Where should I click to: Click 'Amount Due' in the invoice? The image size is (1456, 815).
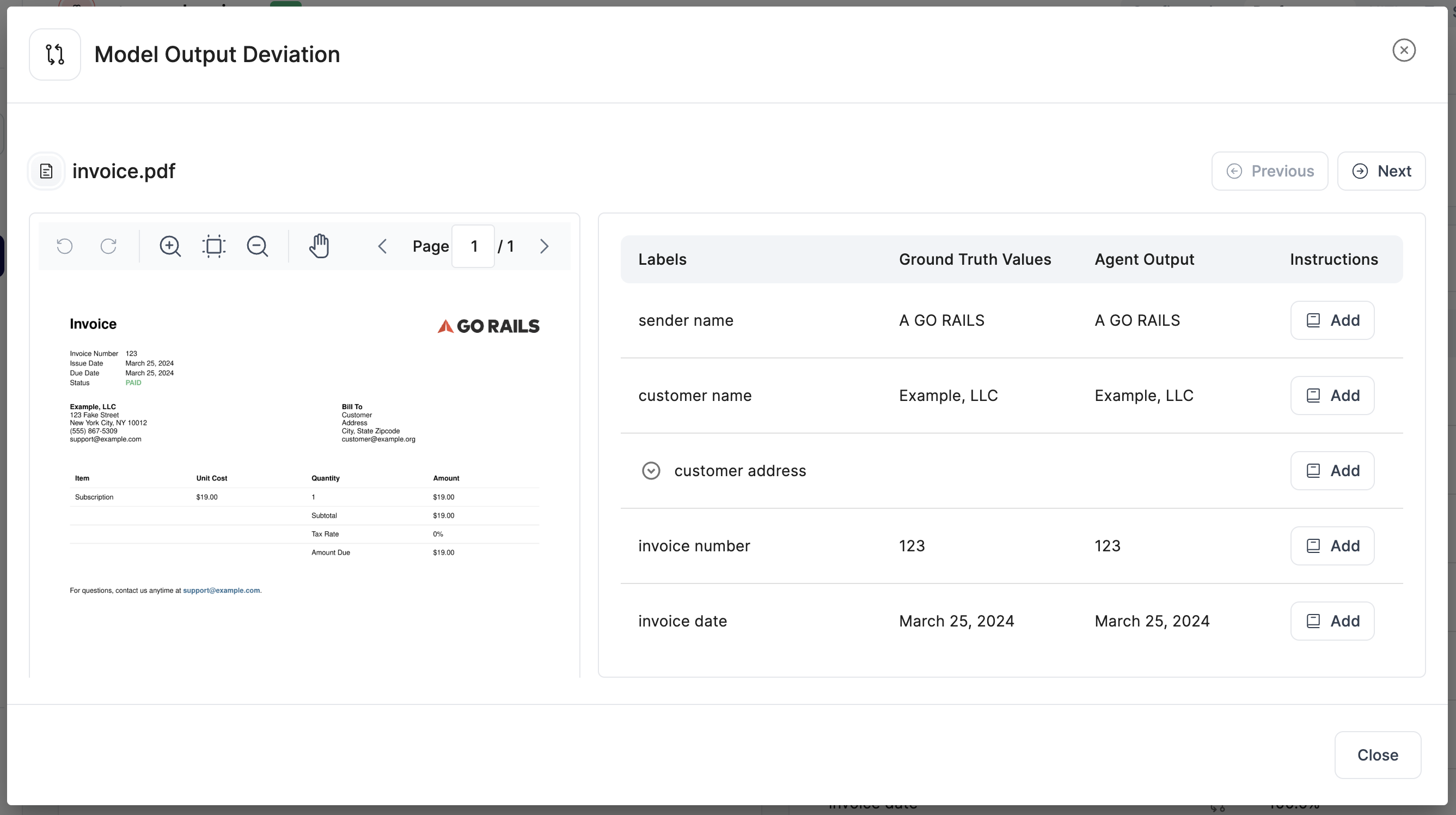point(331,552)
